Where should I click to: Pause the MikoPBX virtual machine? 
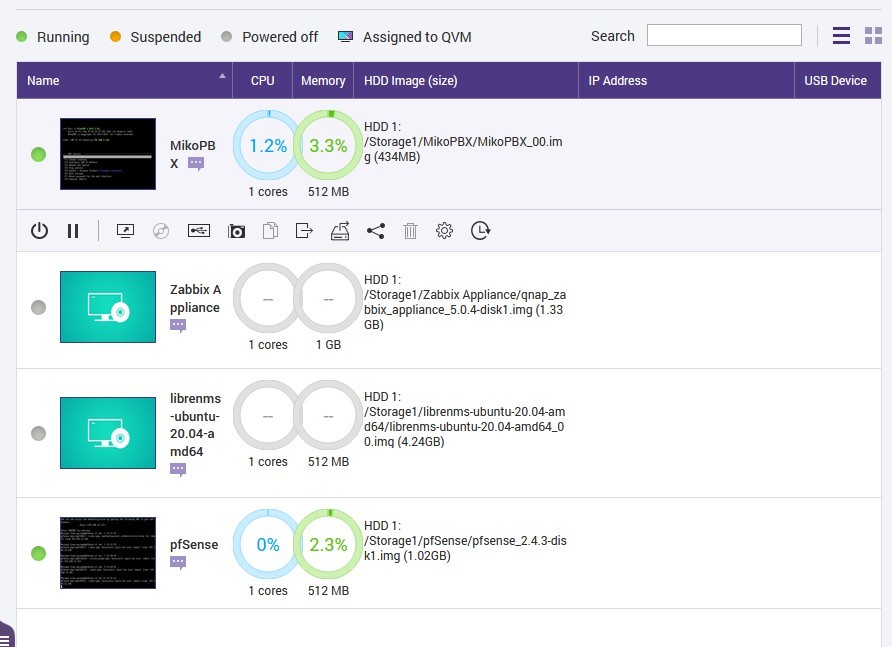[x=73, y=231]
